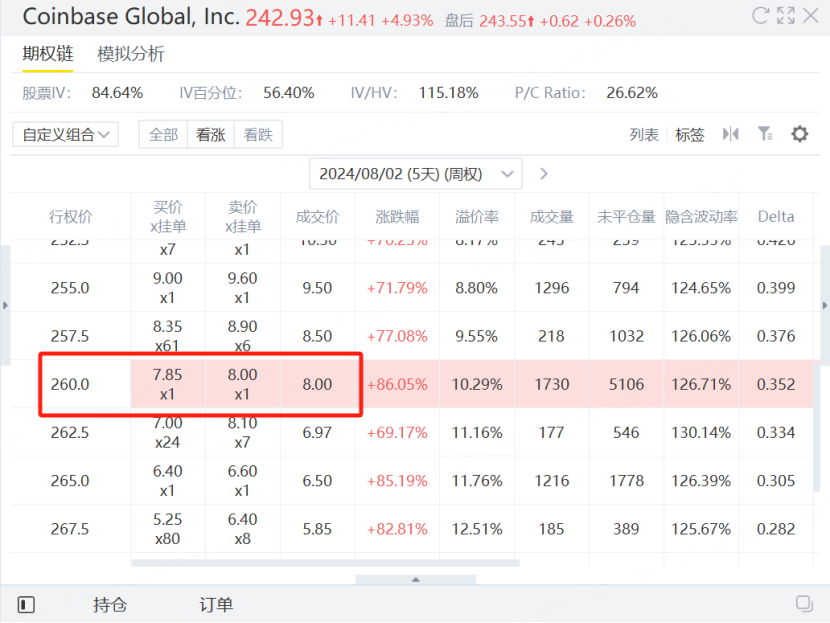This screenshot has width=830, height=623.
Task: Click bid 5.25 x80 in 267.5 row
Action: coord(167,529)
